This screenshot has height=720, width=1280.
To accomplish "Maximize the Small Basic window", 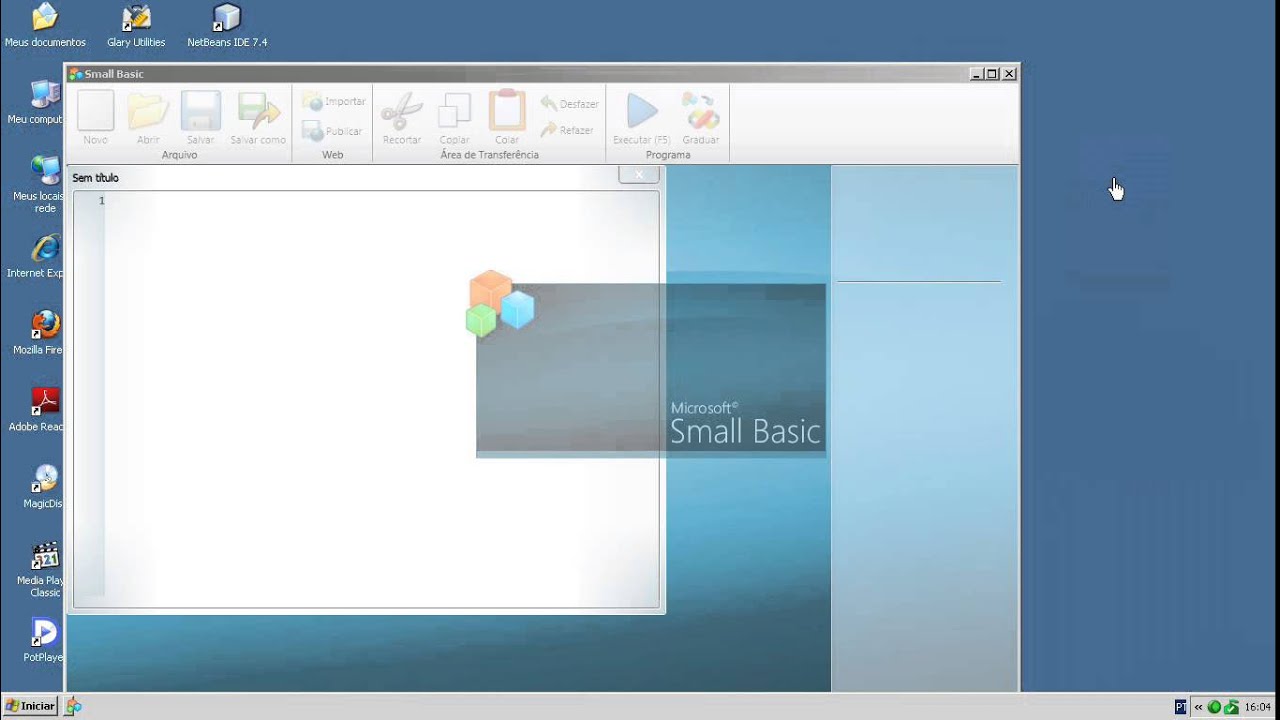I will coord(992,74).
